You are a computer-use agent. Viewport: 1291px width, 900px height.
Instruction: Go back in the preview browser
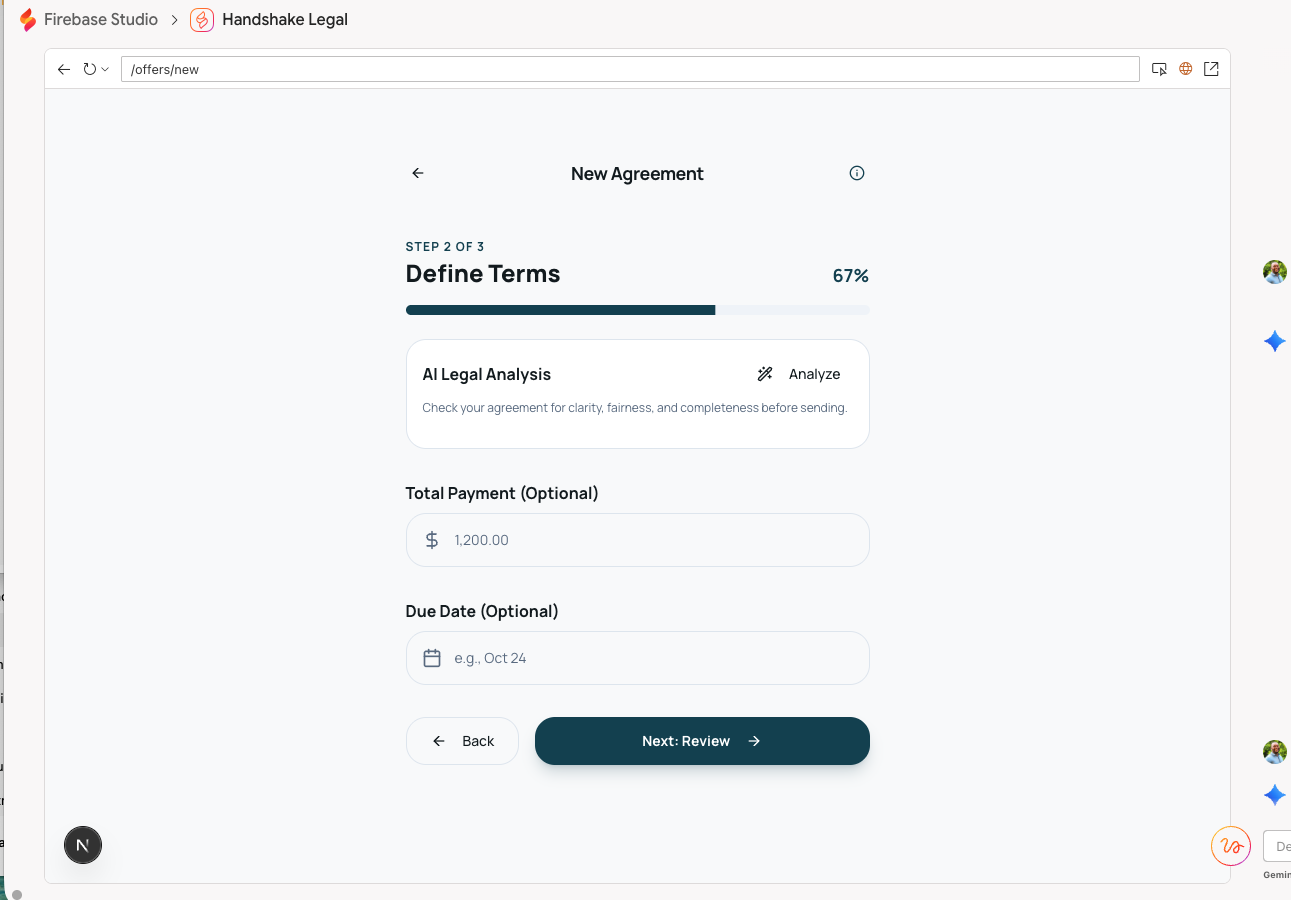(x=64, y=69)
